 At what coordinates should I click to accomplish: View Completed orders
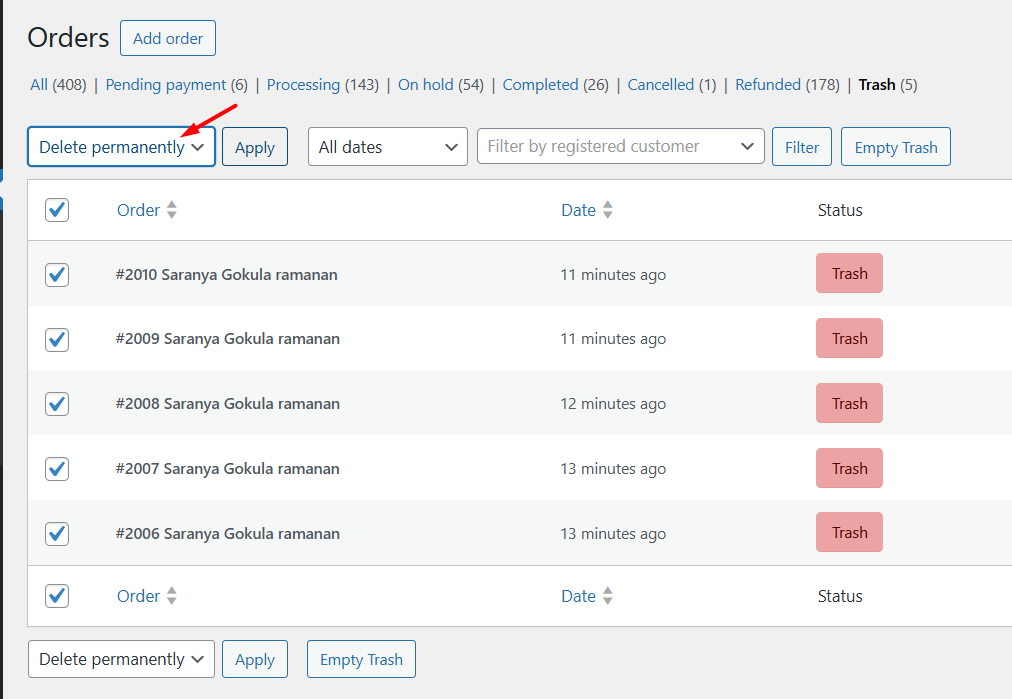543,85
